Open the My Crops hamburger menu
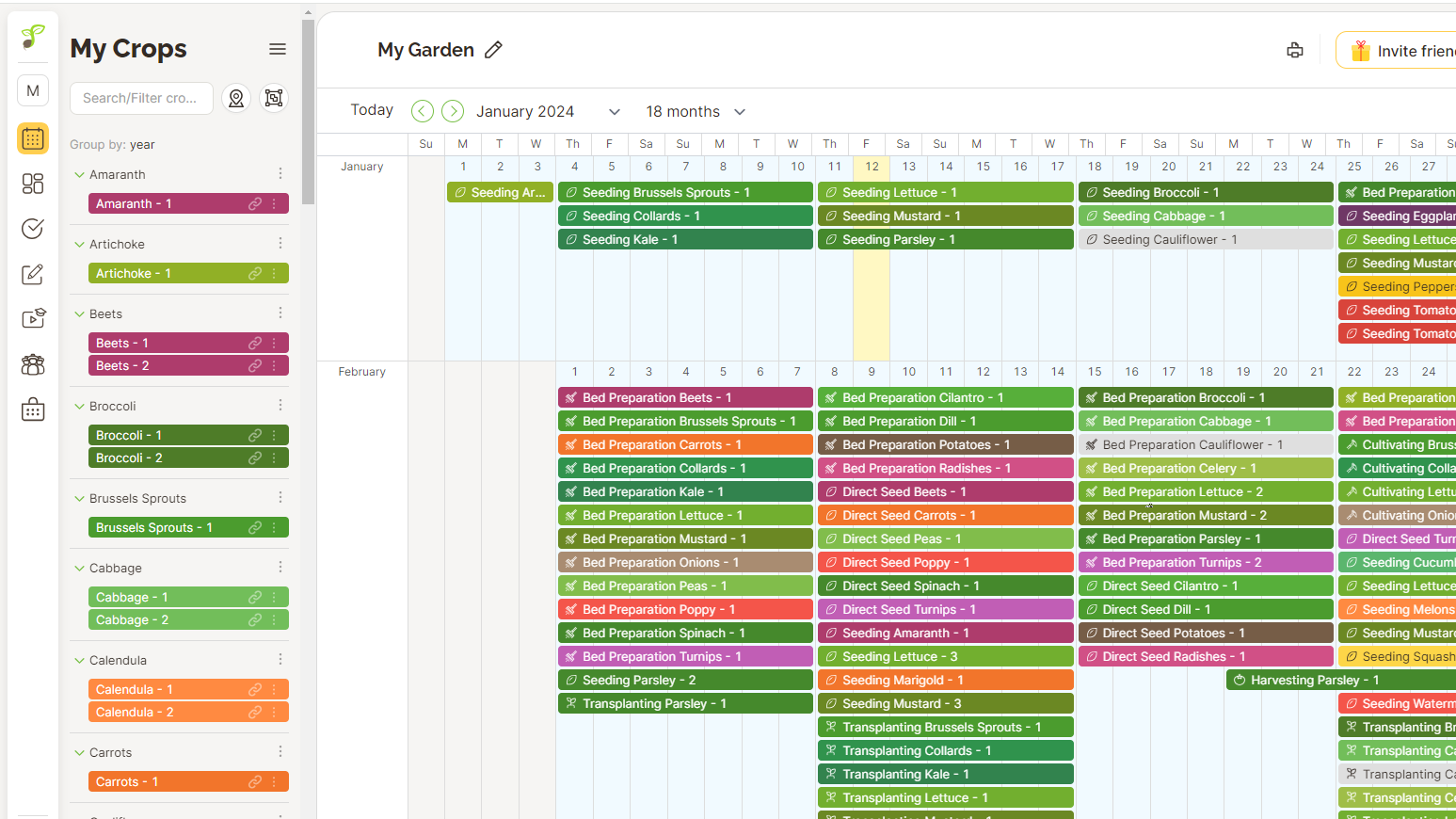Screen dimensions: 1456x819 click(x=278, y=49)
